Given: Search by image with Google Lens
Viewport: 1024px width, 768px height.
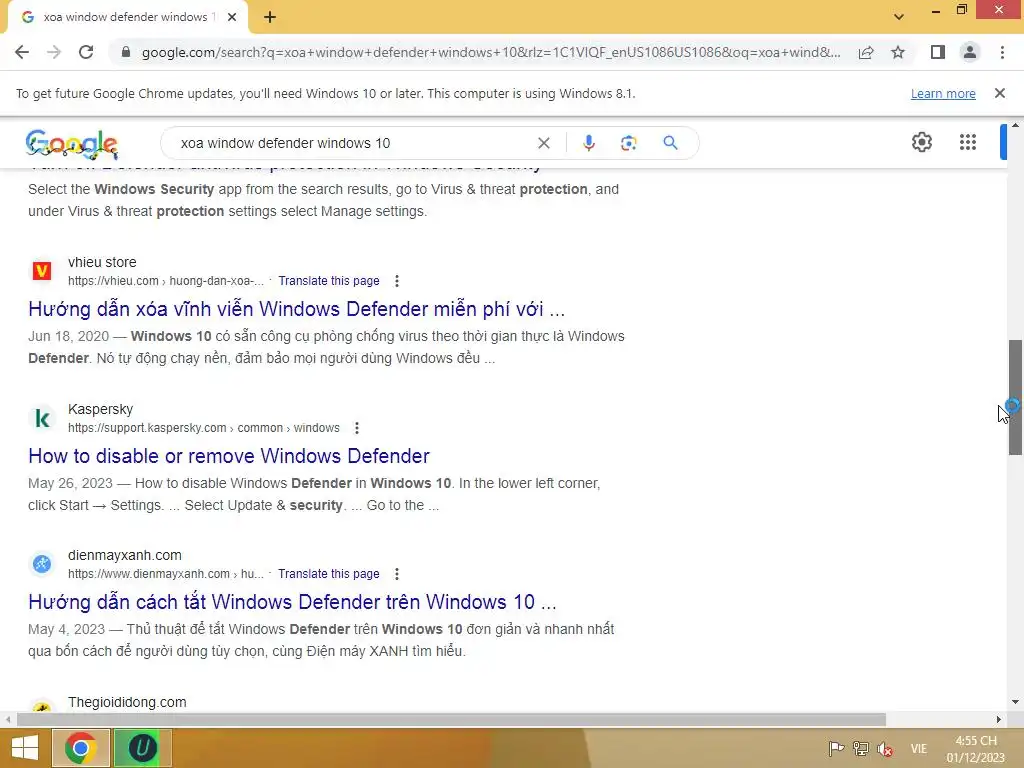Looking at the screenshot, I should pos(628,143).
